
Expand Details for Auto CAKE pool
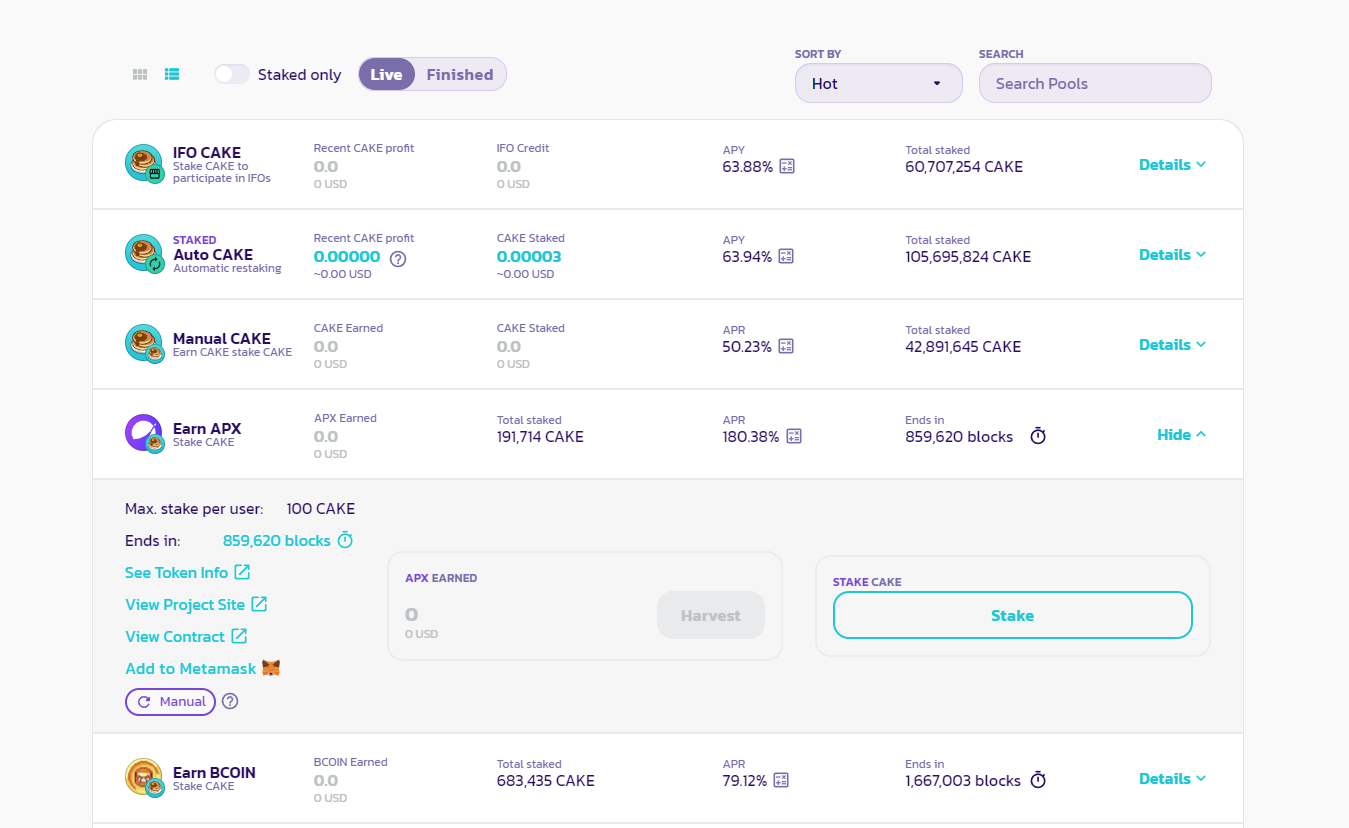(x=1173, y=255)
